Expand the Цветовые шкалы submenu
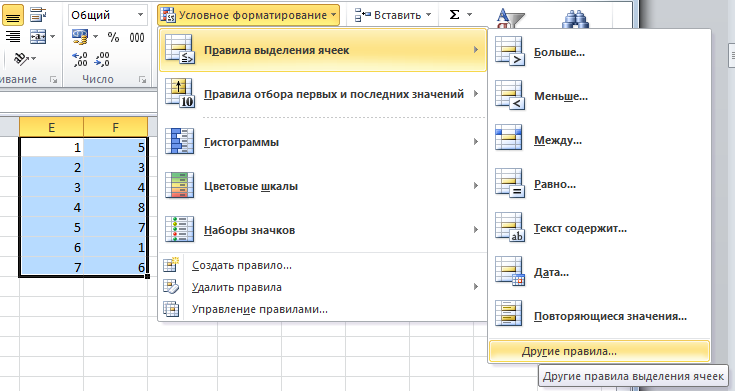735x391 pixels. (323, 186)
